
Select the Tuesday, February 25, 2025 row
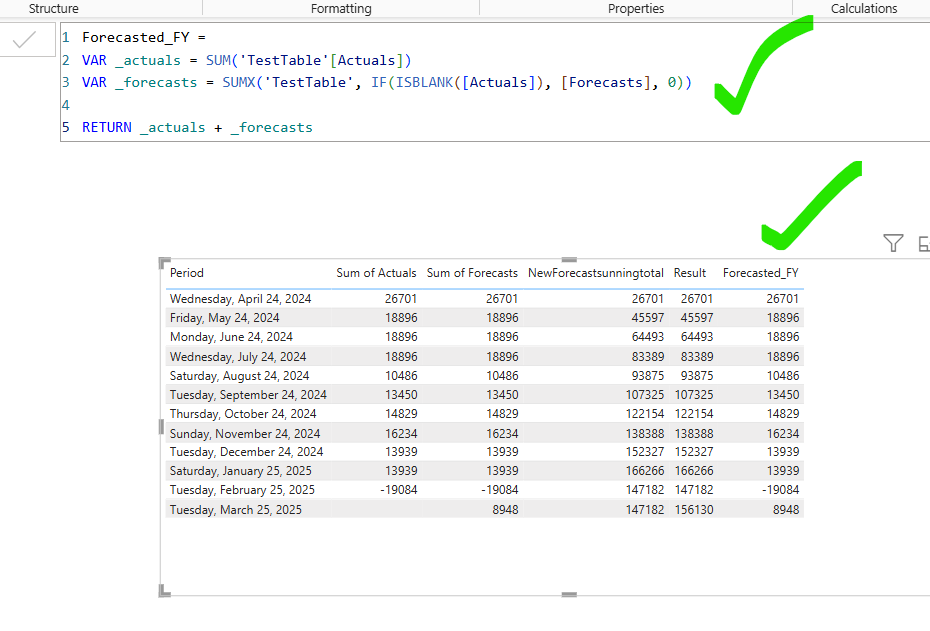[485, 490]
